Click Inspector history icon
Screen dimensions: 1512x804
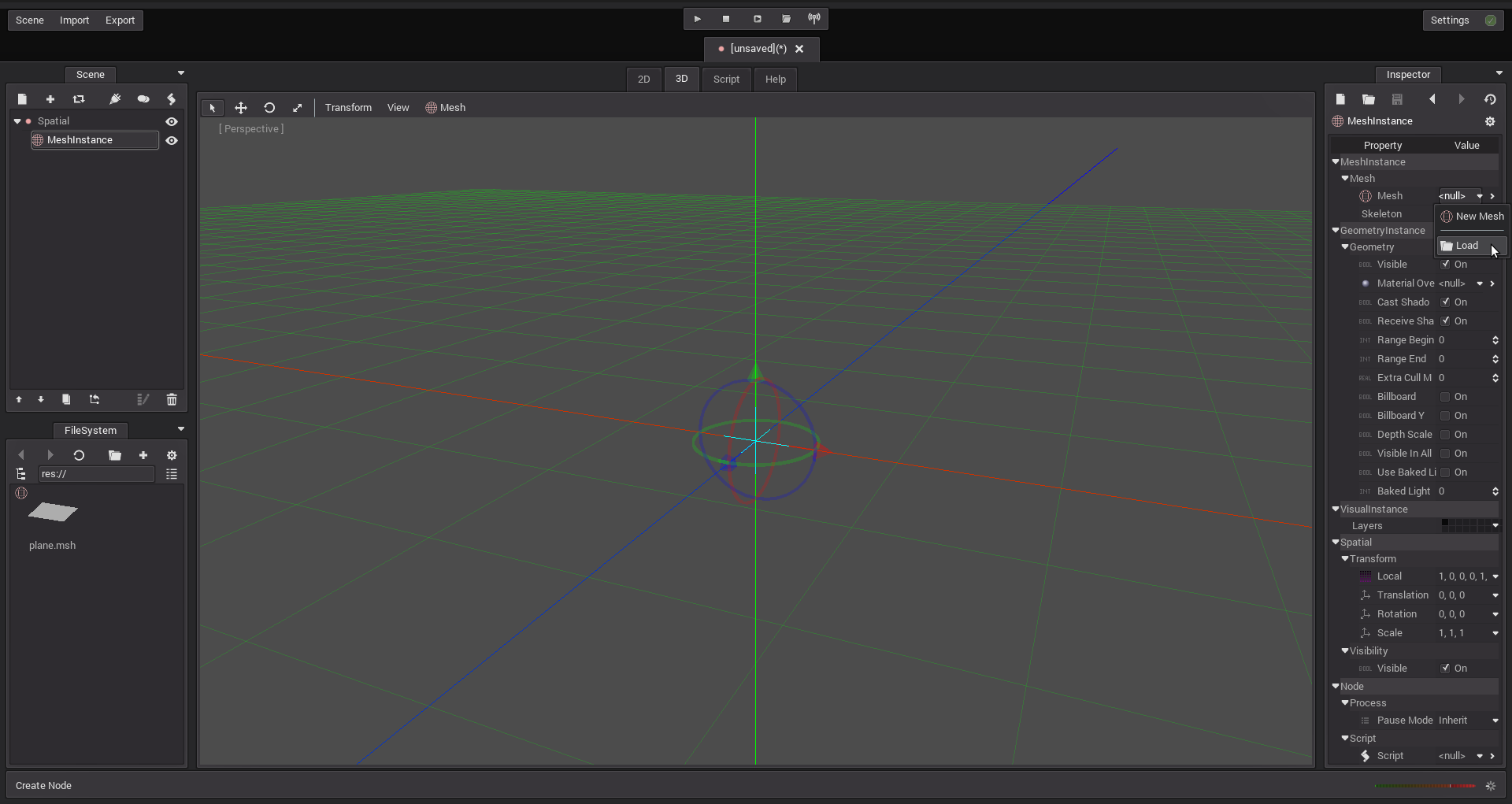[1490, 99]
